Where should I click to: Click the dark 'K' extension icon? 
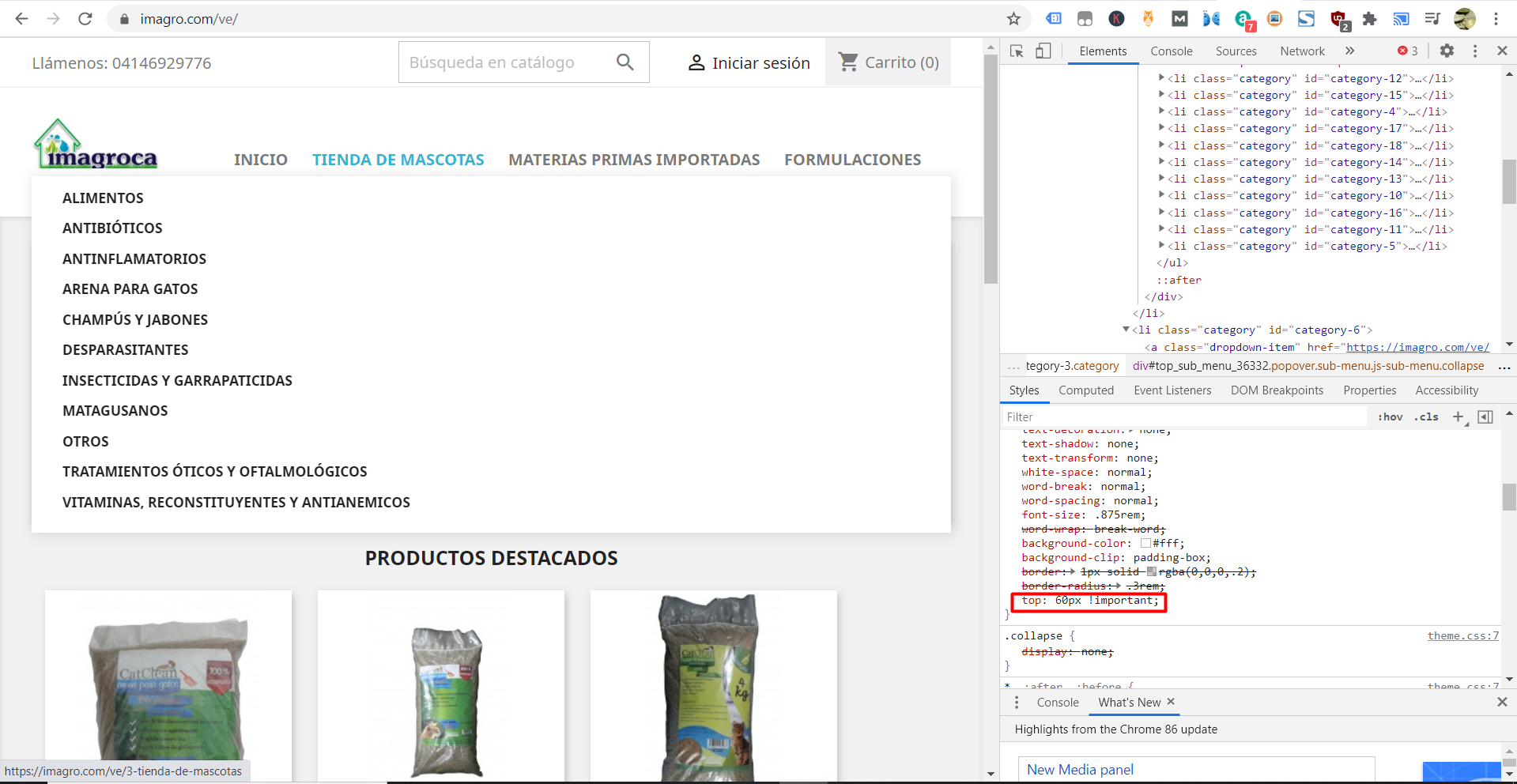pos(1117,19)
